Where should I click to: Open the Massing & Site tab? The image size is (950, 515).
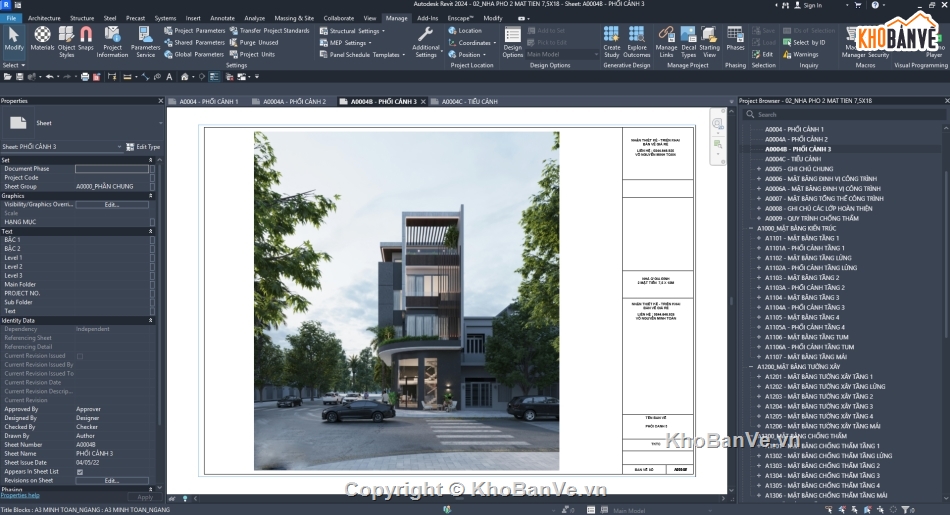(x=294, y=18)
